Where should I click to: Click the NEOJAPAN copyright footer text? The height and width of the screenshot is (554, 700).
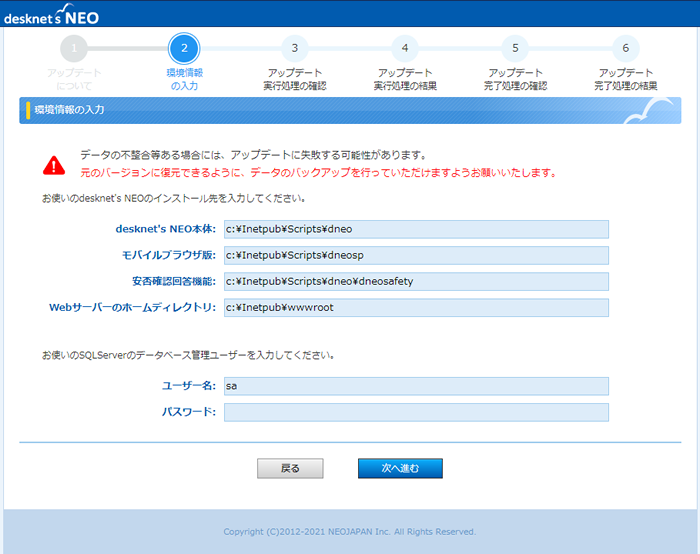[x=350, y=532]
